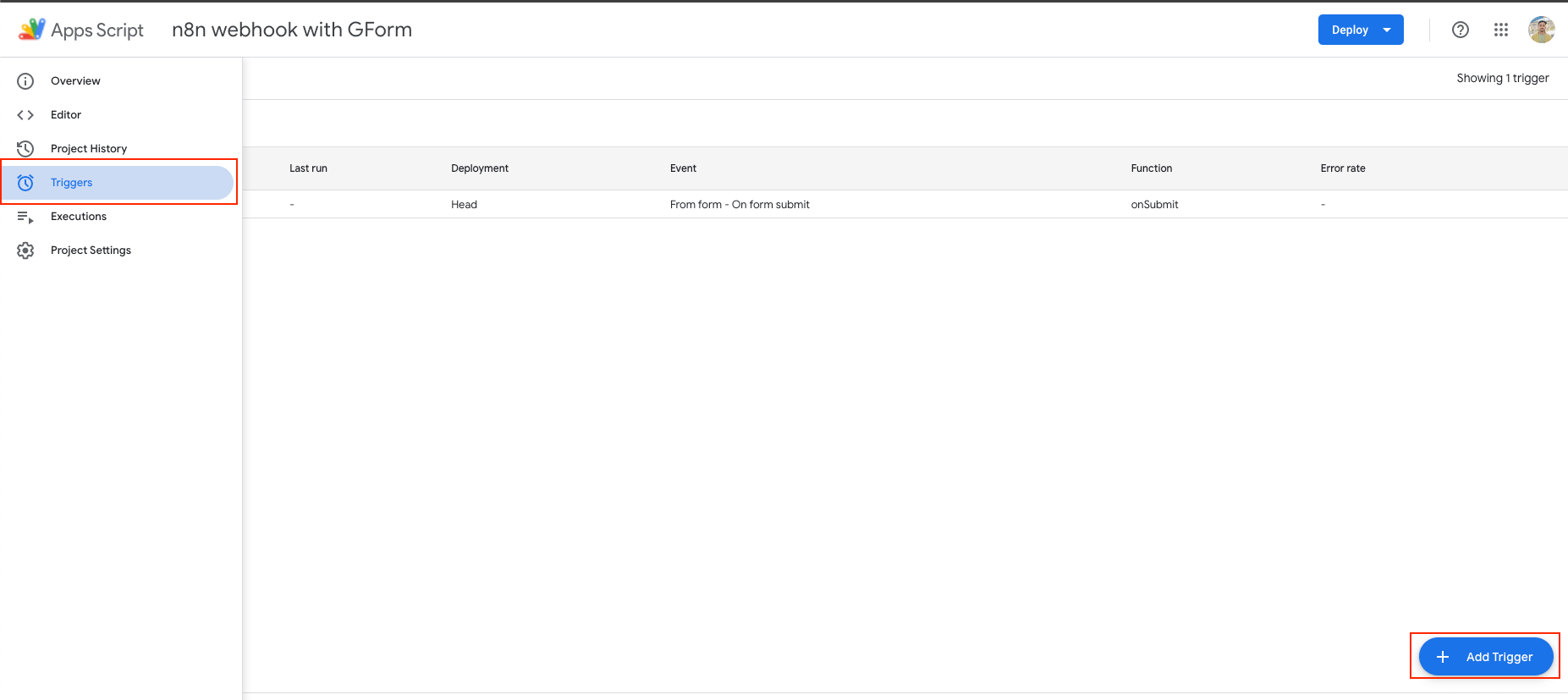Click the Apps Script logo icon
Viewport: 1568px width, 700px height.
point(32,30)
